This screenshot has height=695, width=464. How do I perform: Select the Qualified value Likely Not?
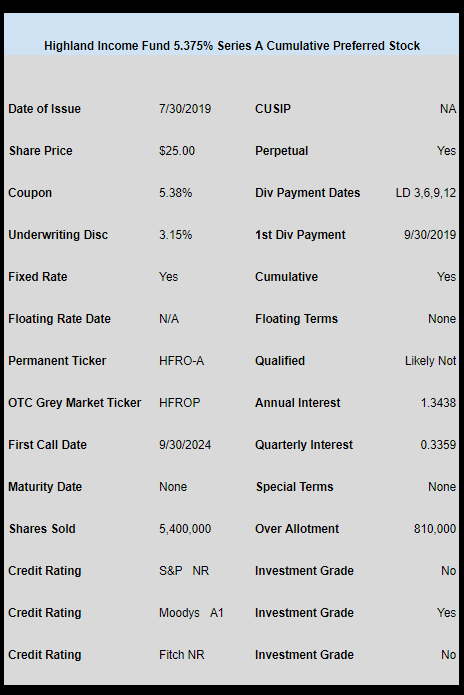(430, 361)
